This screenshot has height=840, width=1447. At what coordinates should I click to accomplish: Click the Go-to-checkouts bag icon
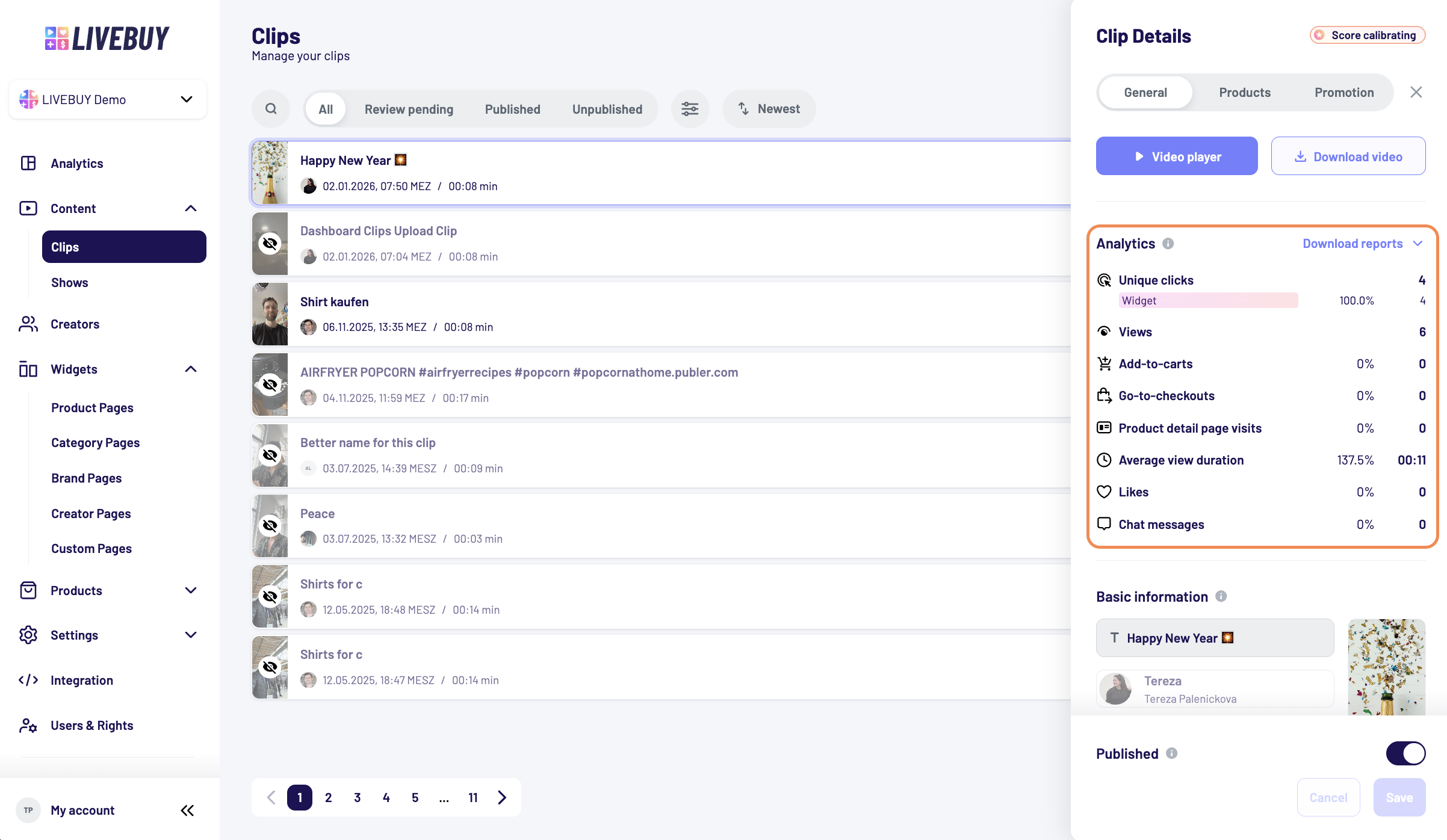pyautogui.click(x=1104, y=395)
